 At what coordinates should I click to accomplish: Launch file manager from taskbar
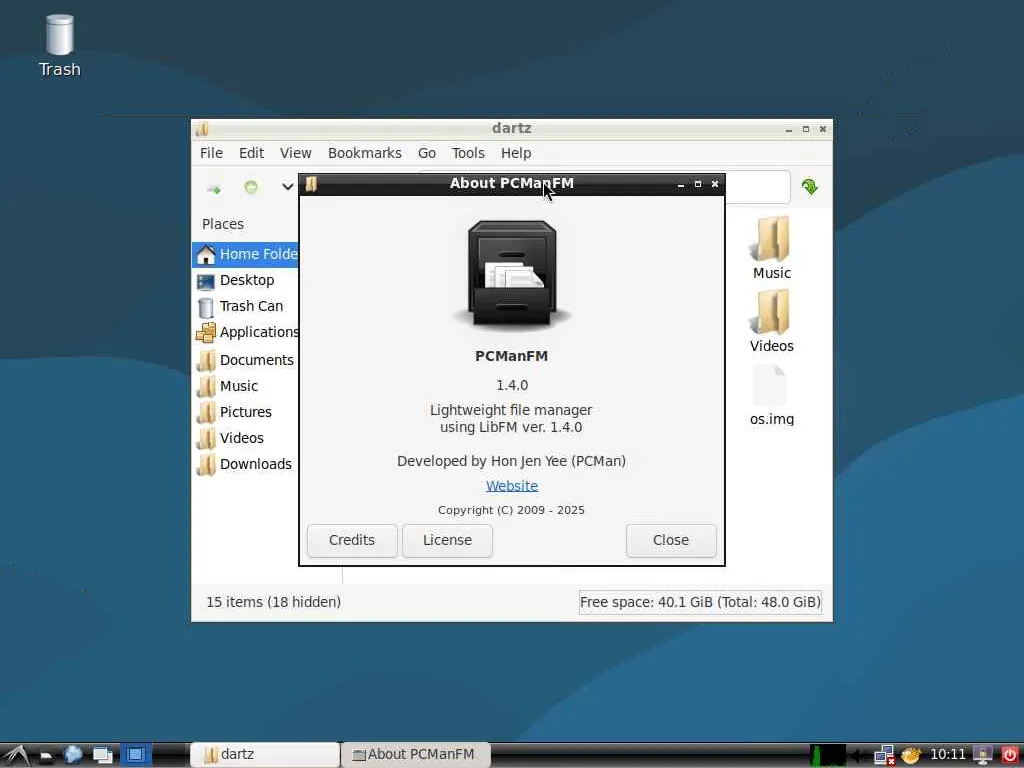(x=46, y=756)
